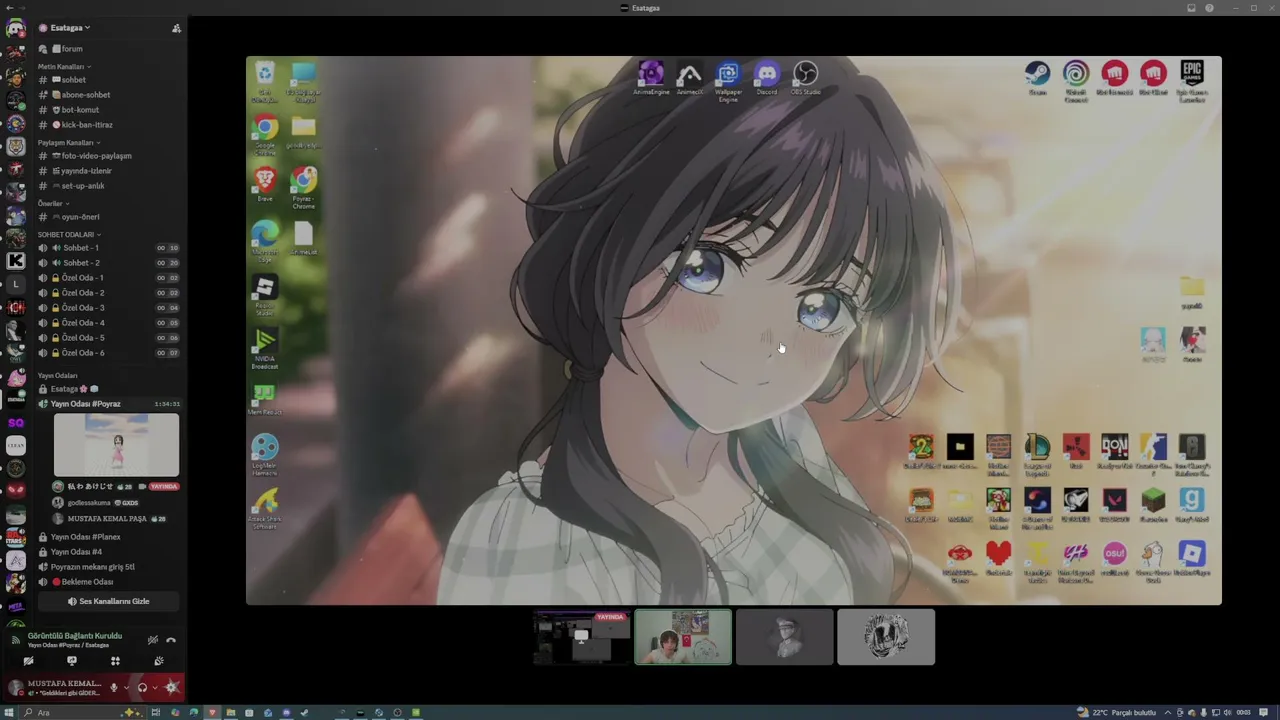Open the oyun-öneri channel
The image size is (1280, 720).
point(108,217)
